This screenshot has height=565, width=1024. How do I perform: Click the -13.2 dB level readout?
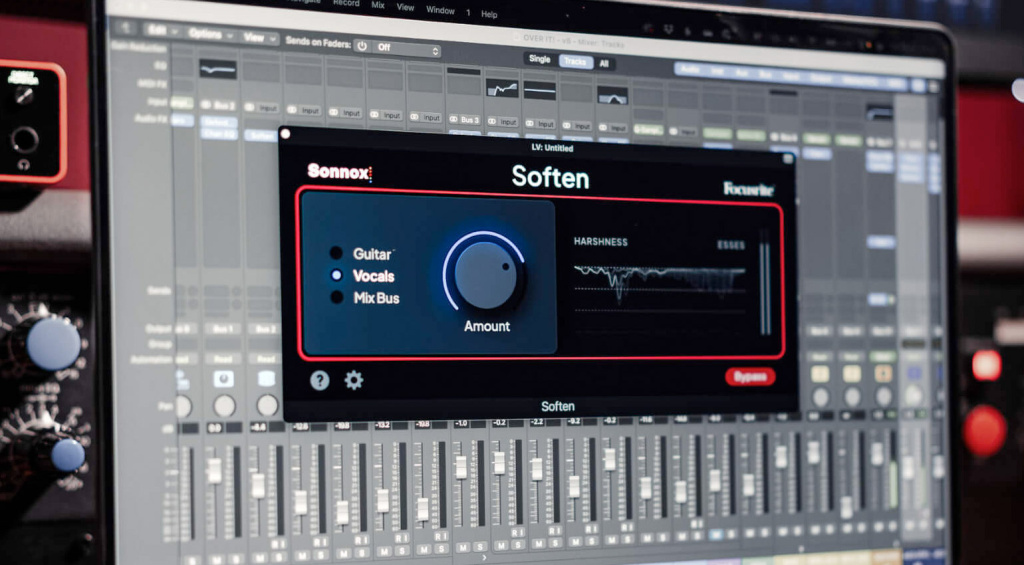tap(382, 425)
